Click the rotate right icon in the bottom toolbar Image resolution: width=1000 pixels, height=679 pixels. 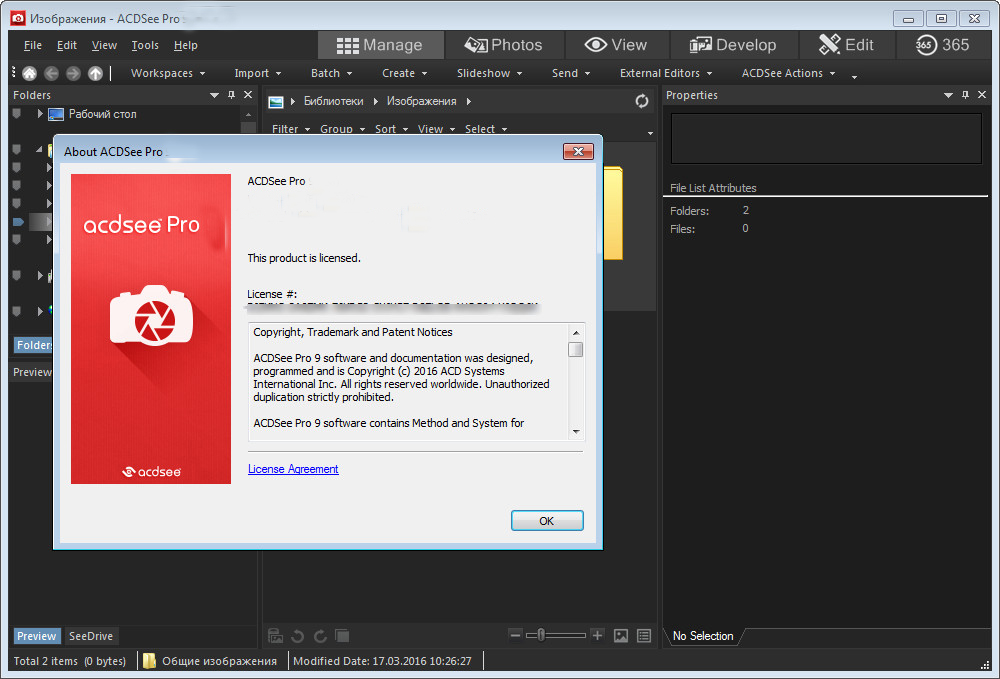click(x=320, y=636)
